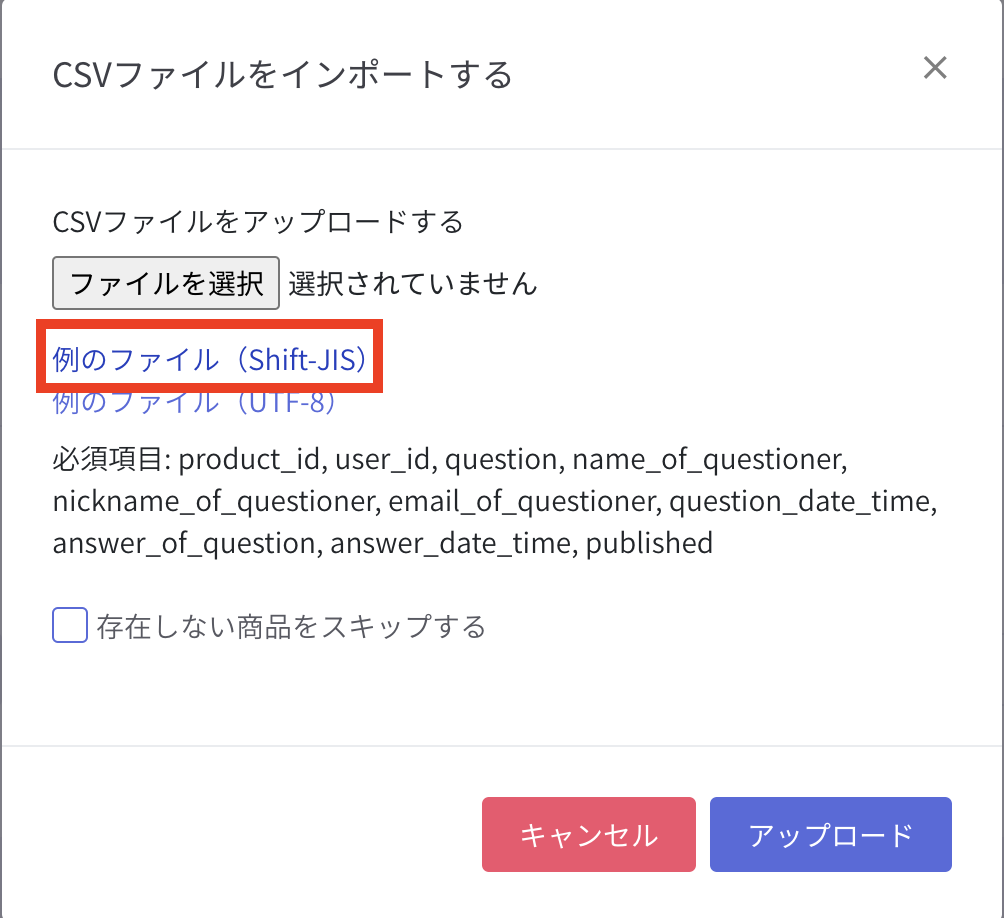Enable the 存在しない商品をスキップする checkbox

(x=70, y=627)
